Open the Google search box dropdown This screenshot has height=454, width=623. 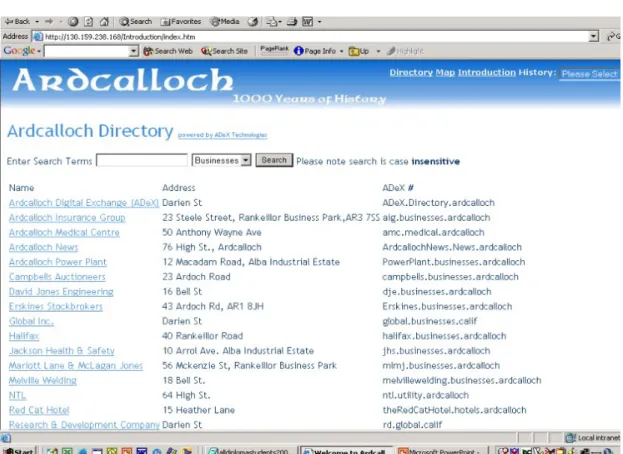coord(134,51)
